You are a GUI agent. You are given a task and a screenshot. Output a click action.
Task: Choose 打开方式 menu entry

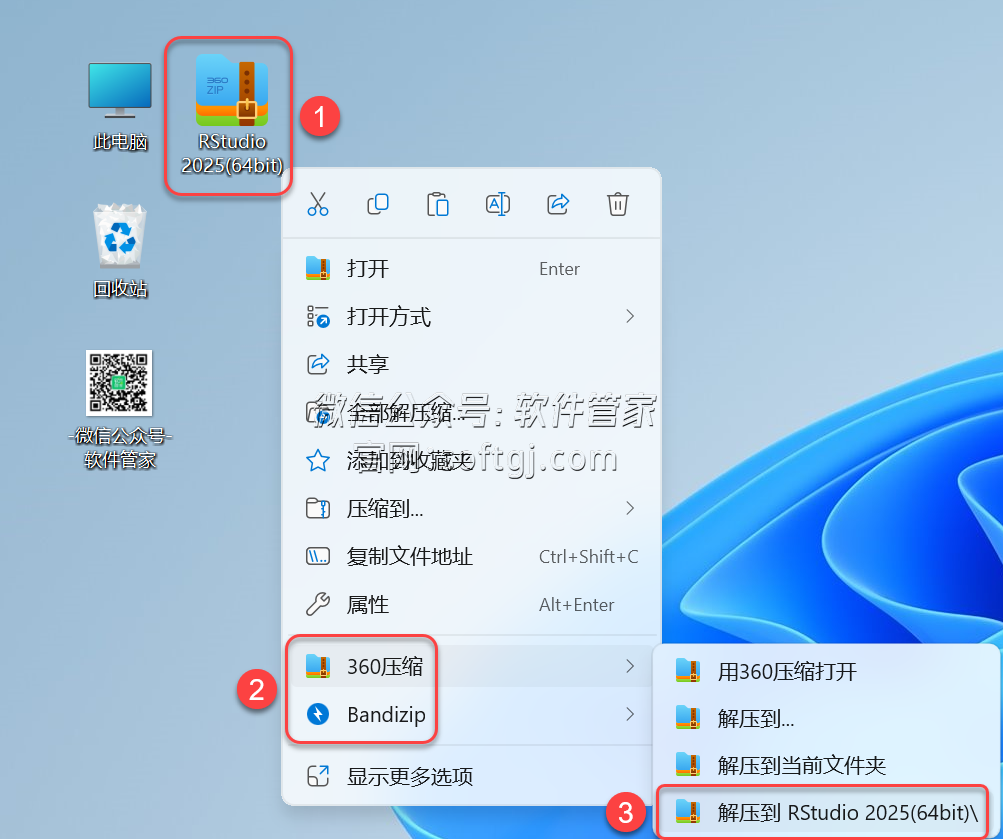[471, 317]
